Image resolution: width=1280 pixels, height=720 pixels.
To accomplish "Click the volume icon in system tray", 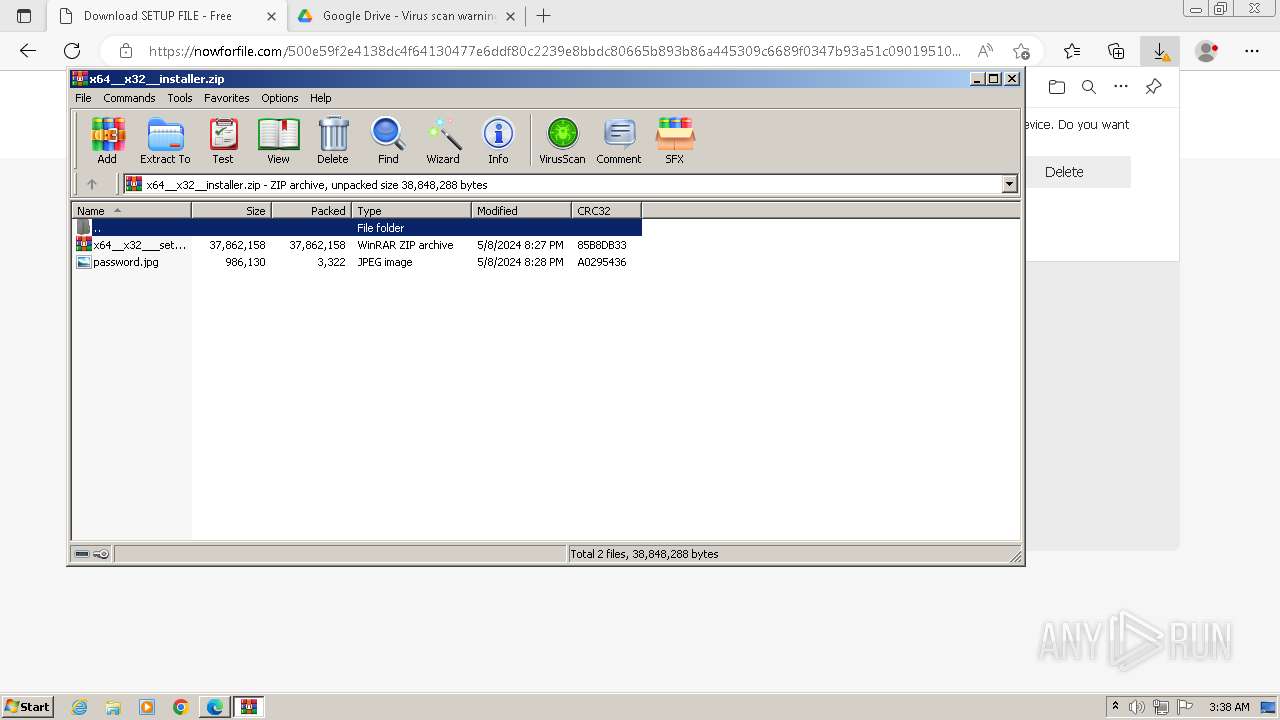I will click(1137, 707).
